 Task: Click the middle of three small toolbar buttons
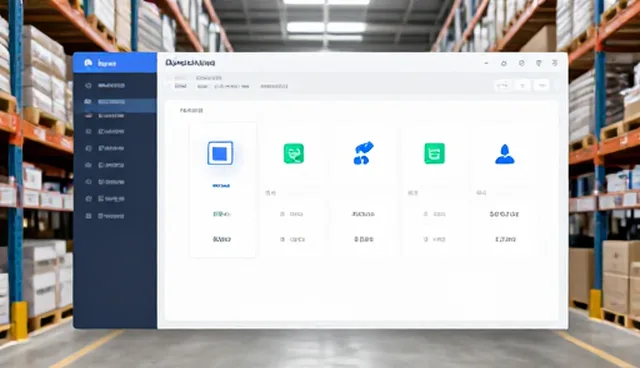pyautogui.click(x=523, y=85)
